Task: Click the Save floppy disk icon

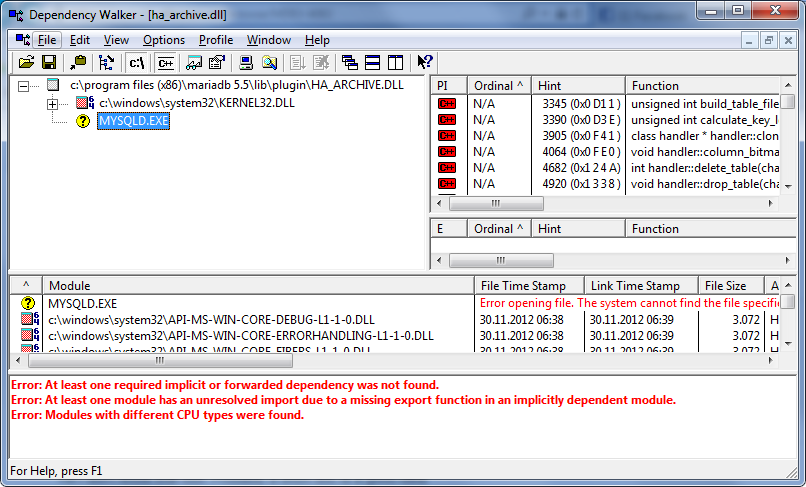Action: click(x=48, y=63)
